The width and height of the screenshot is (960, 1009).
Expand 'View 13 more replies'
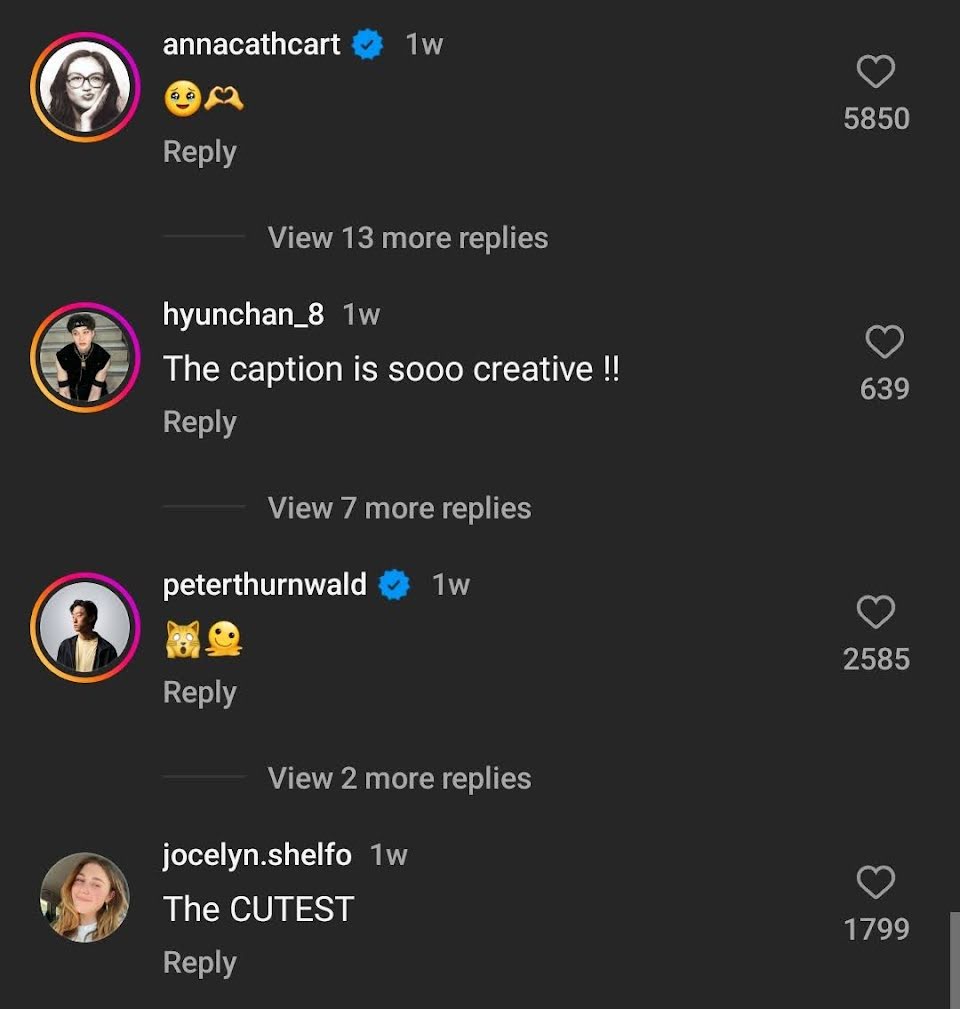point(407,238)
